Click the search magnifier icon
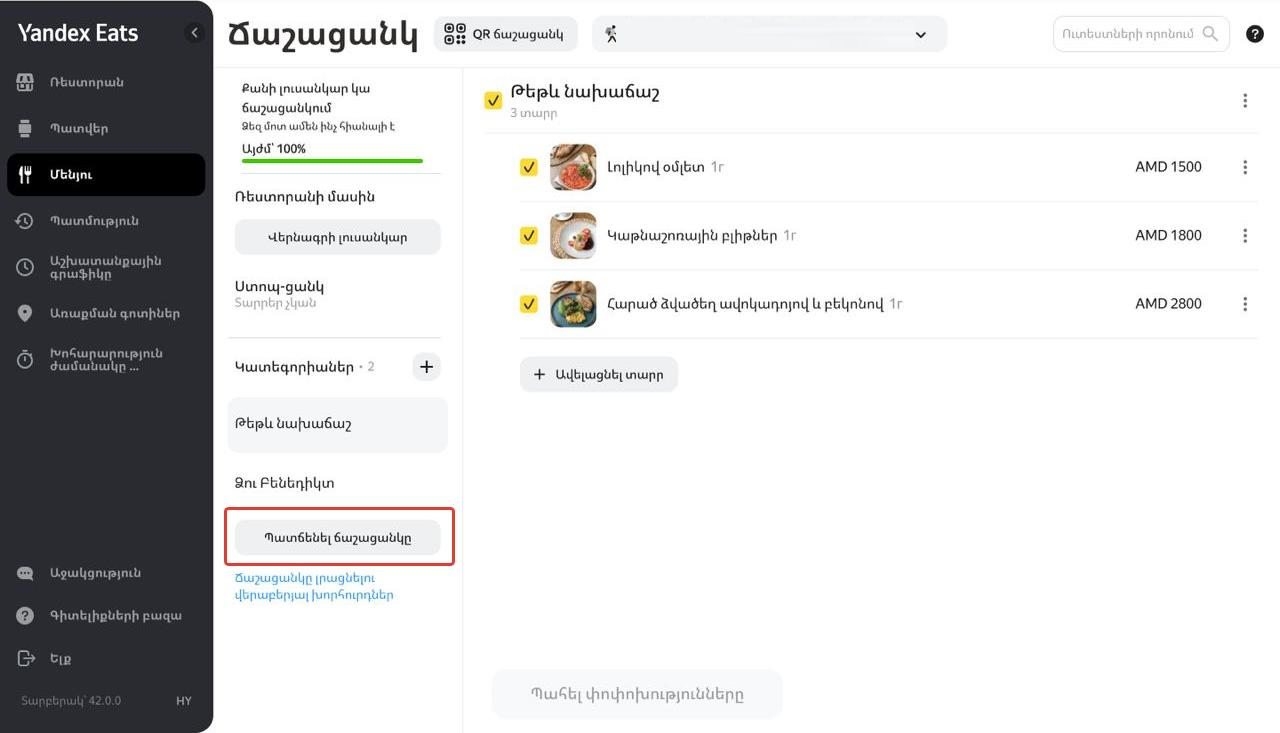 point(1211,34)
